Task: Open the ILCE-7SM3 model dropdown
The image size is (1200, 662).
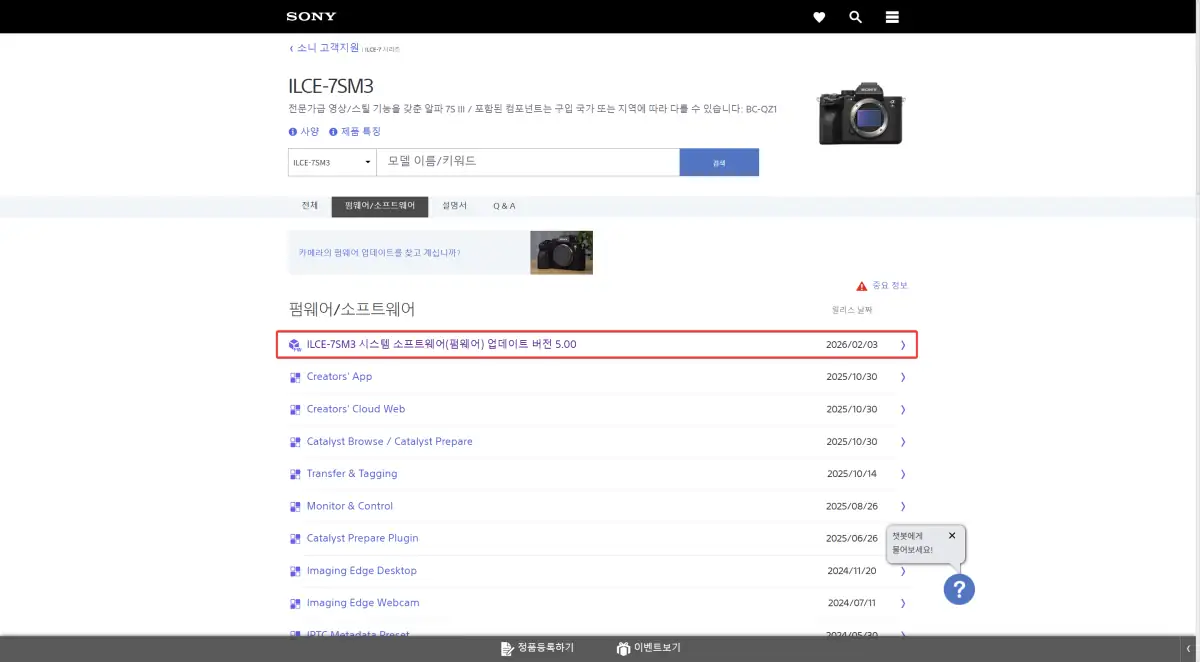Action: [331, 162]
